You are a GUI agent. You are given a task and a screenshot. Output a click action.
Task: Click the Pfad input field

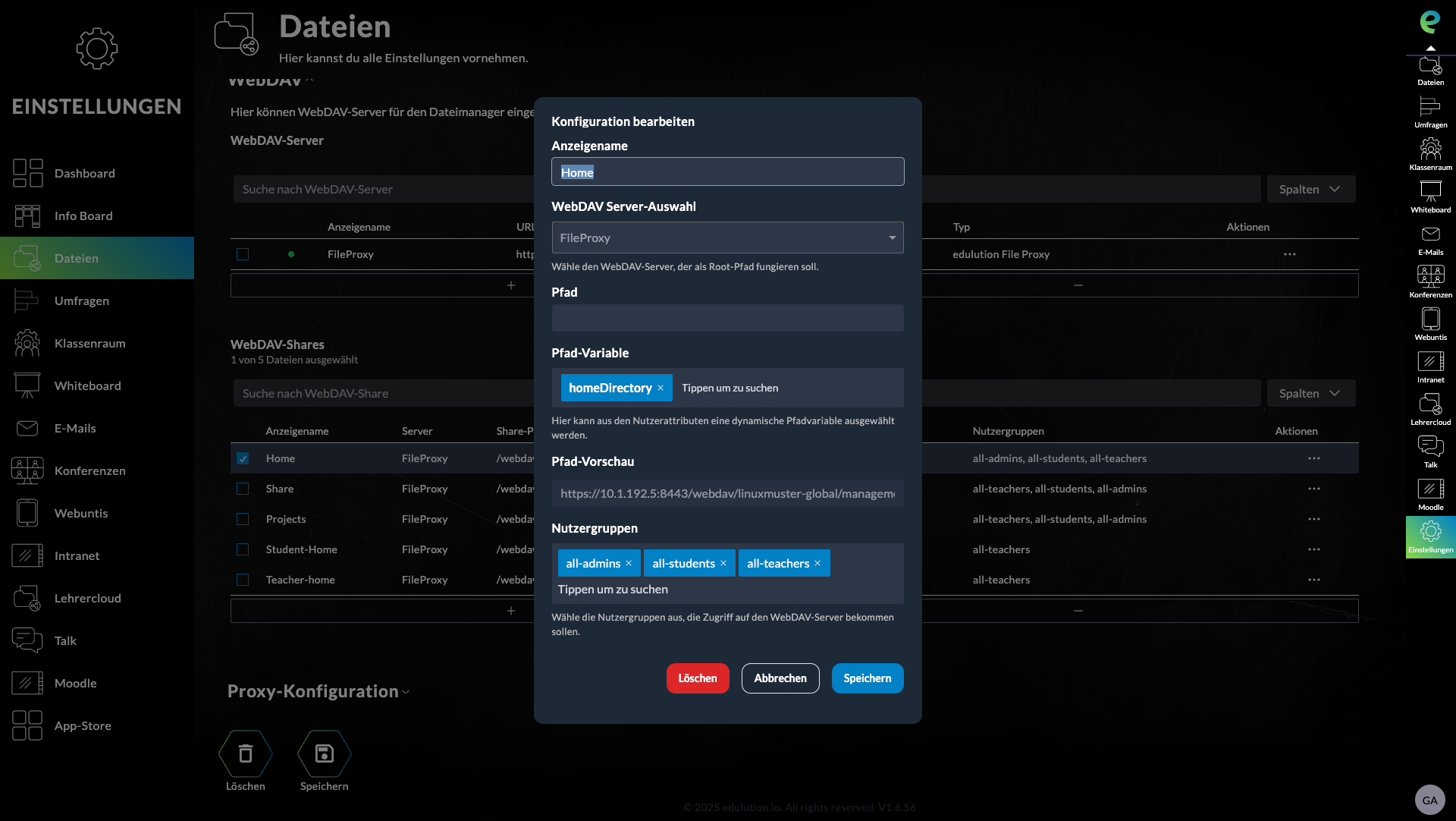point(727,318)
